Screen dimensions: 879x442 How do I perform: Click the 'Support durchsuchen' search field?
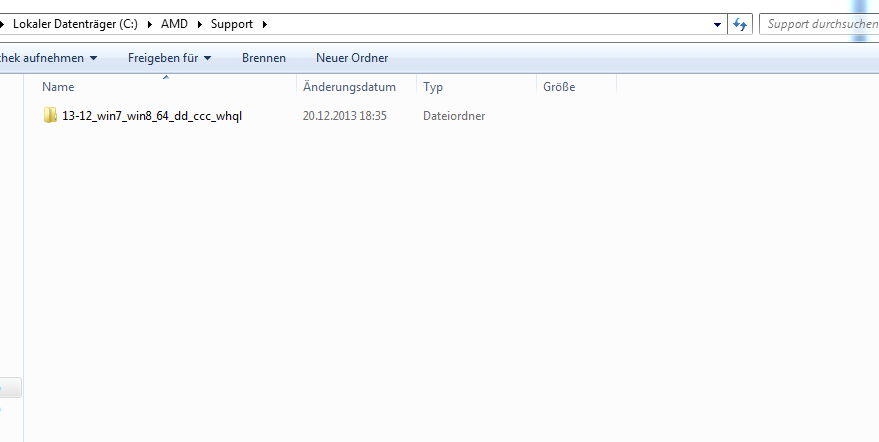coord(819,24)
